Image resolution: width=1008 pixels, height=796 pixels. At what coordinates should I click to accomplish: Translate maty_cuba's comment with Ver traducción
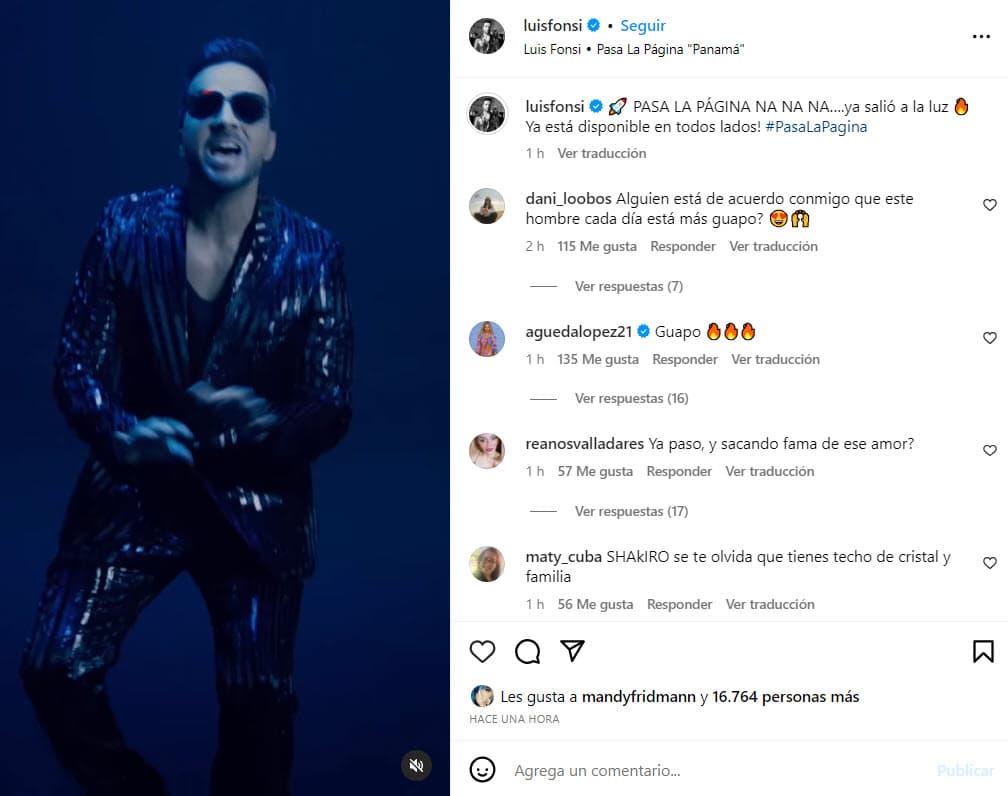(770, 604)
